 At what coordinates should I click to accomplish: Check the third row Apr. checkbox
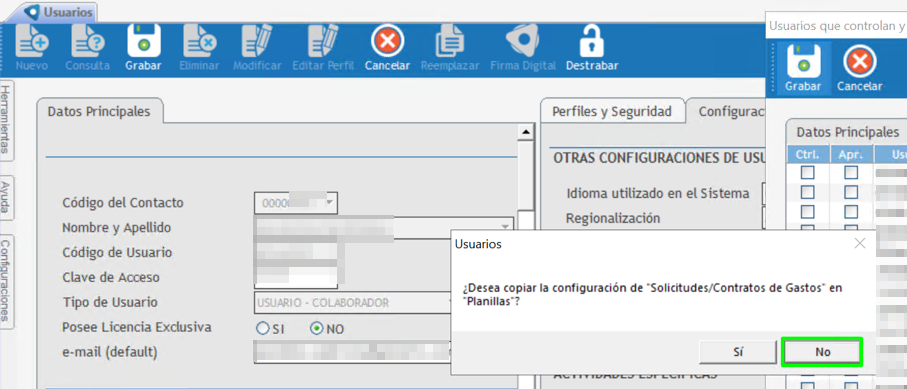(x=850, y=211)
